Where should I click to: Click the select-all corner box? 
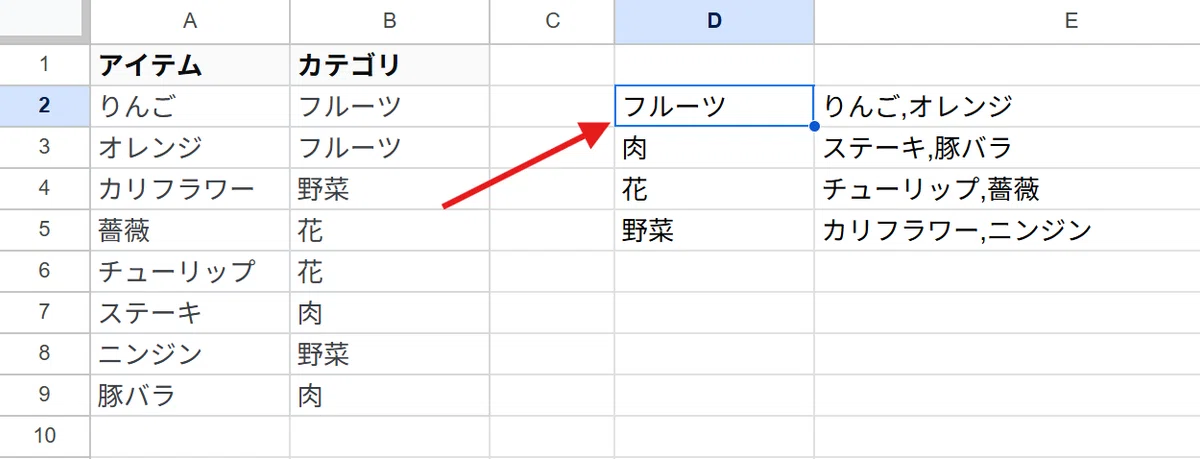45,22
